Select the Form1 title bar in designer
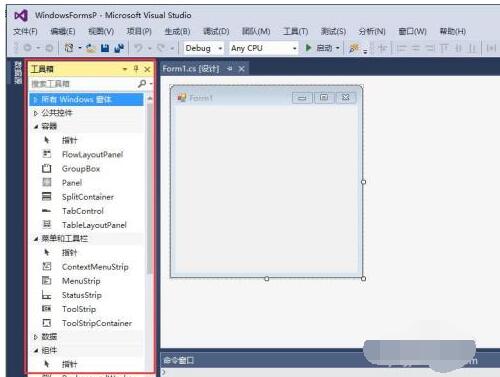500x377 pixels. (x=267, y=97)
